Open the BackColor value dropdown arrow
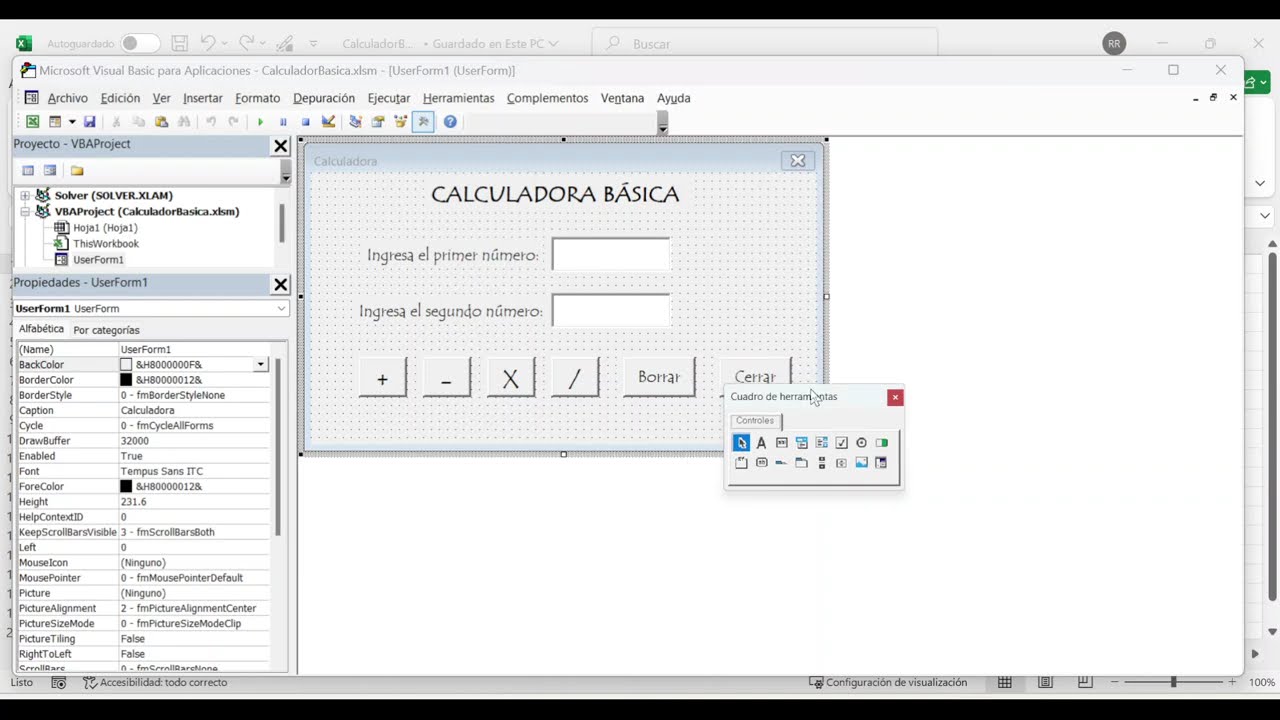This screenshot has height=720, width=1280. (261, 365)
